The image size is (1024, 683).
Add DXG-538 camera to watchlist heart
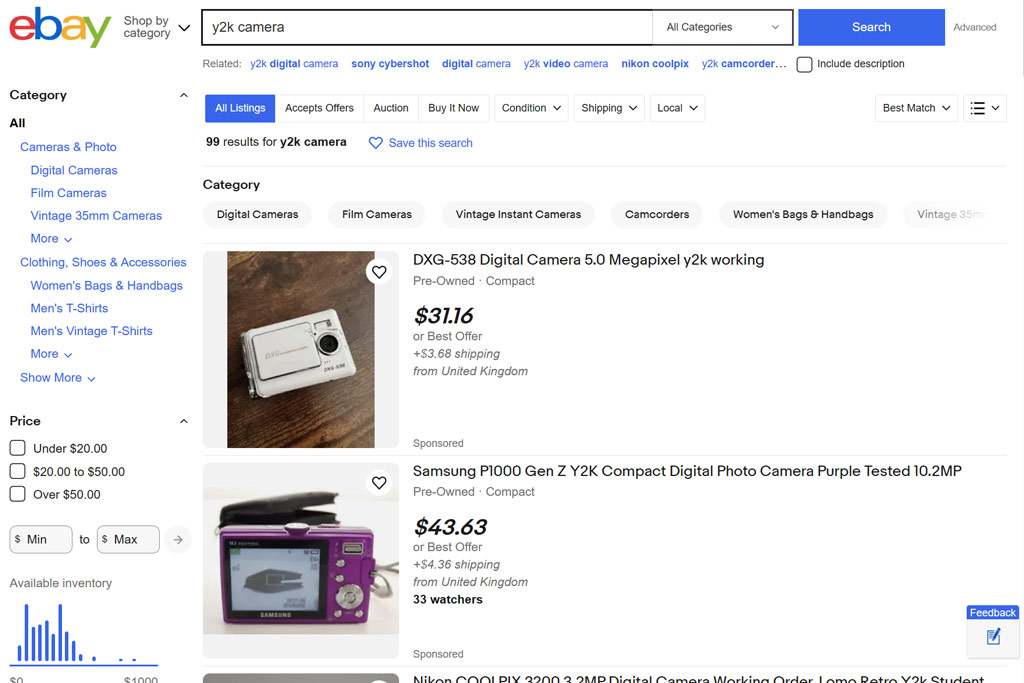tap(379, 272)
